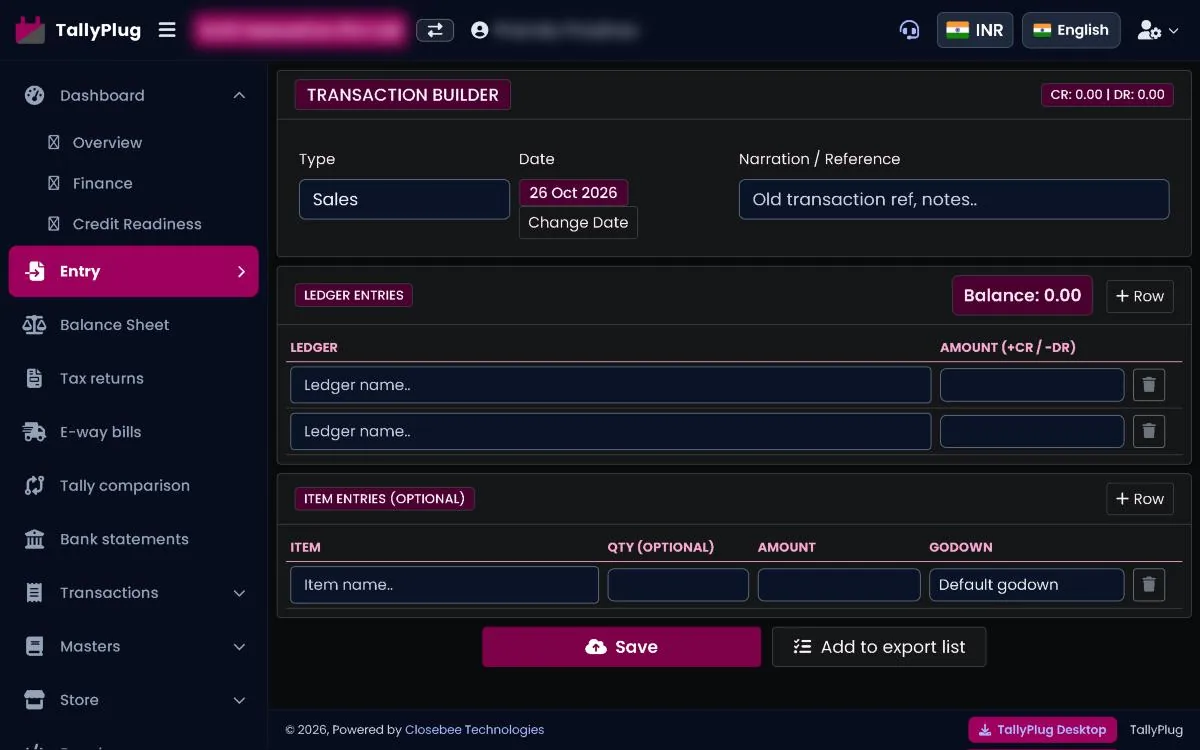
Task: Click the item Qty field
Action: click(678, 585)
